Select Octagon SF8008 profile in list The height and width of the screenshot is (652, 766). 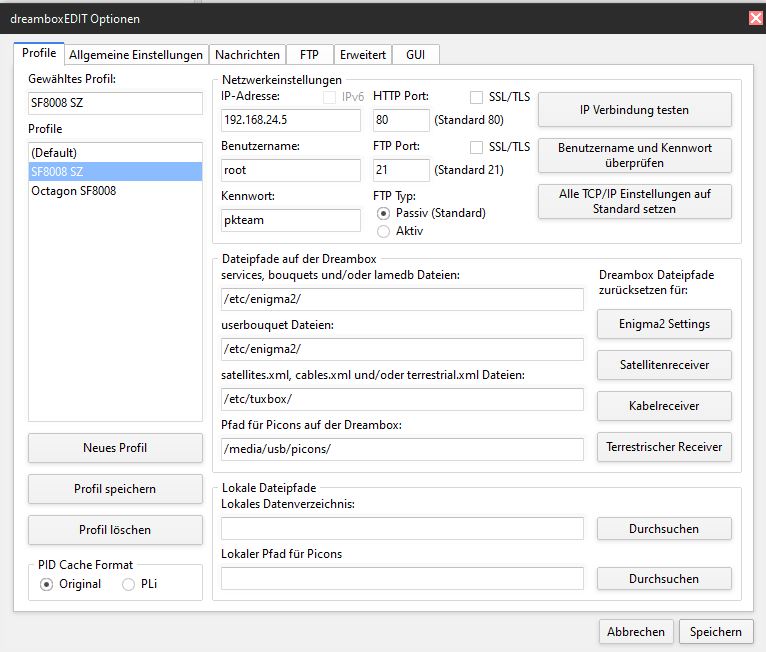click(73, 190)
